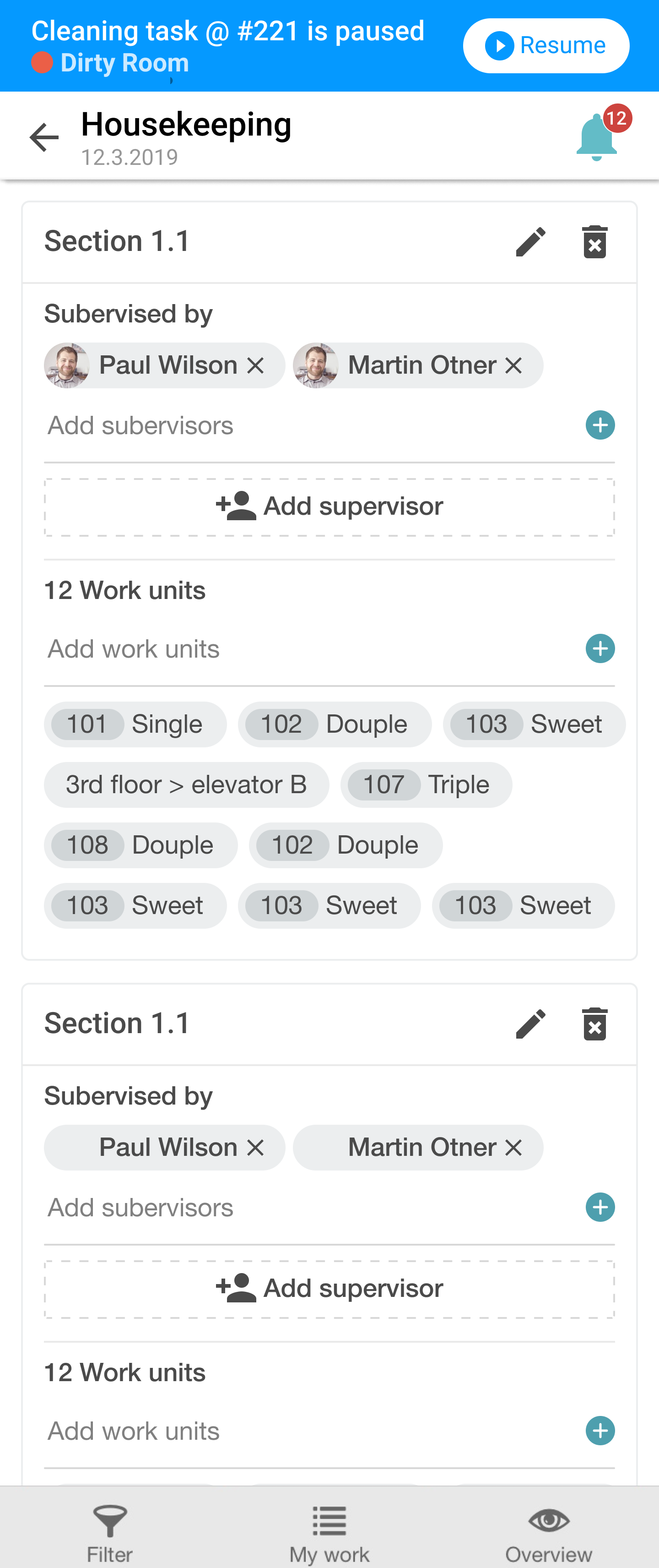Edit the second Section 1.1 with pencil icon
Viewport: 659px width, 1568px height.
click(530, 1024)
